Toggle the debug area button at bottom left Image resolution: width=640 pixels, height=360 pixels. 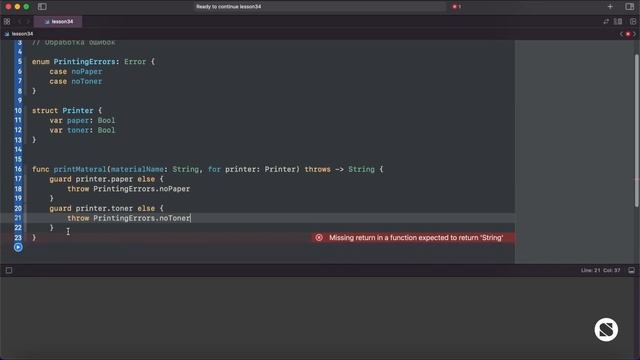pyautogui.click(x=9, y=270)
